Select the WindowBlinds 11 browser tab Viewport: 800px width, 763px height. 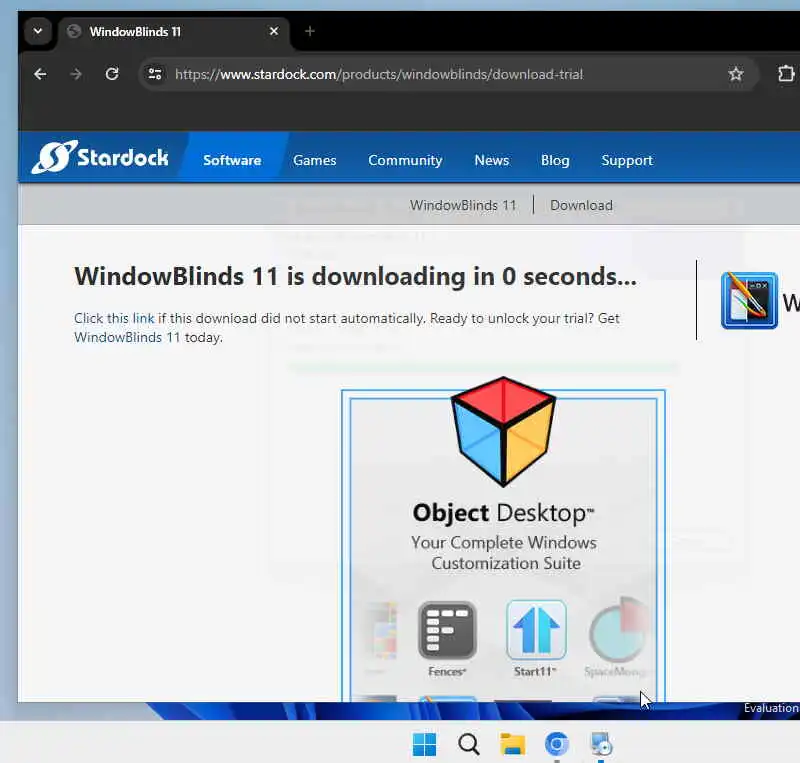pyautogui.click(x=173, y=32)
